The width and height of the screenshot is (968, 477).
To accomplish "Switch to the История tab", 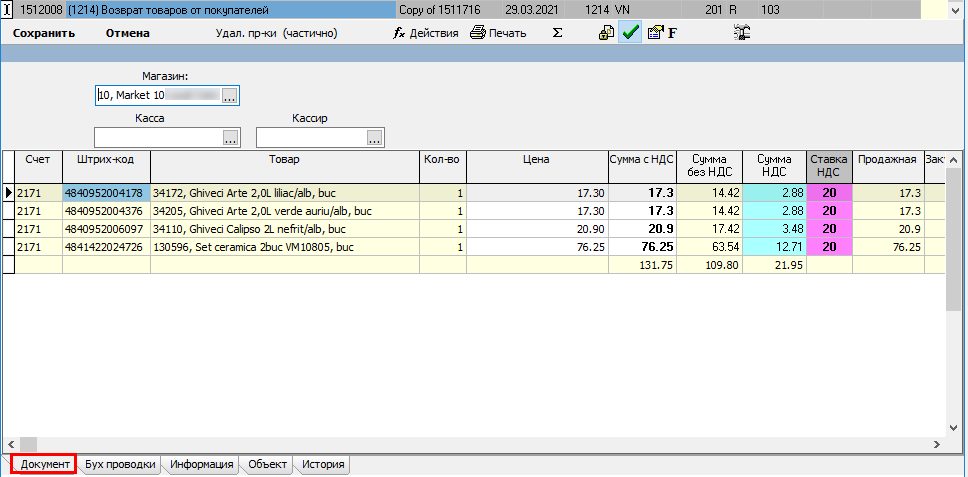I will pos(323,464).
